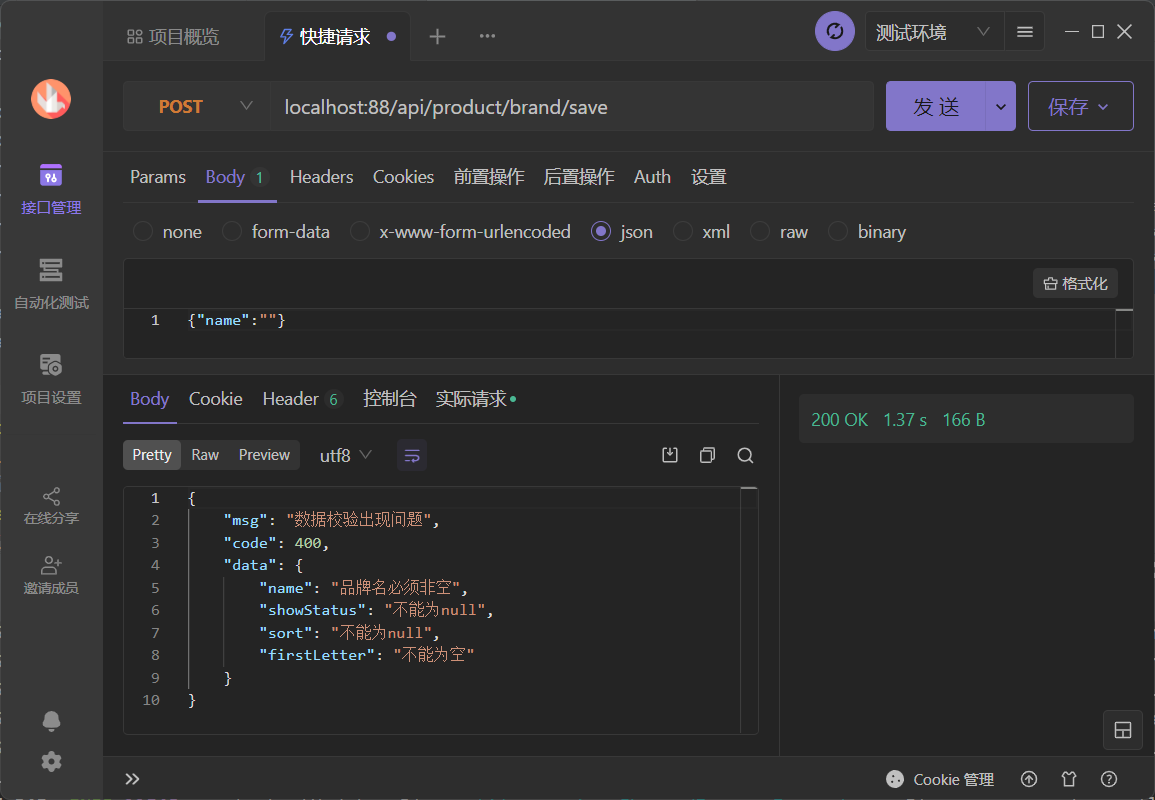Screen dimensions: 1155x800
Task: Add a new tab with plus icon
Action: click(x=438, y=36)
